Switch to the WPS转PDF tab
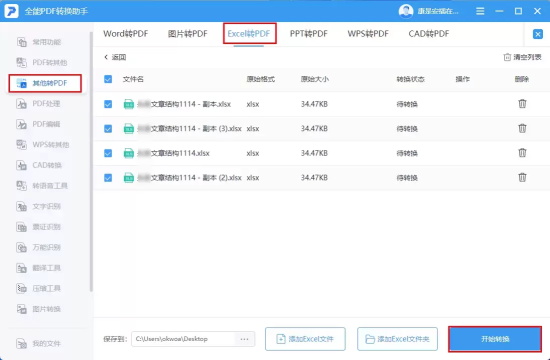This screenshot has height=360, width=550. 368,34
